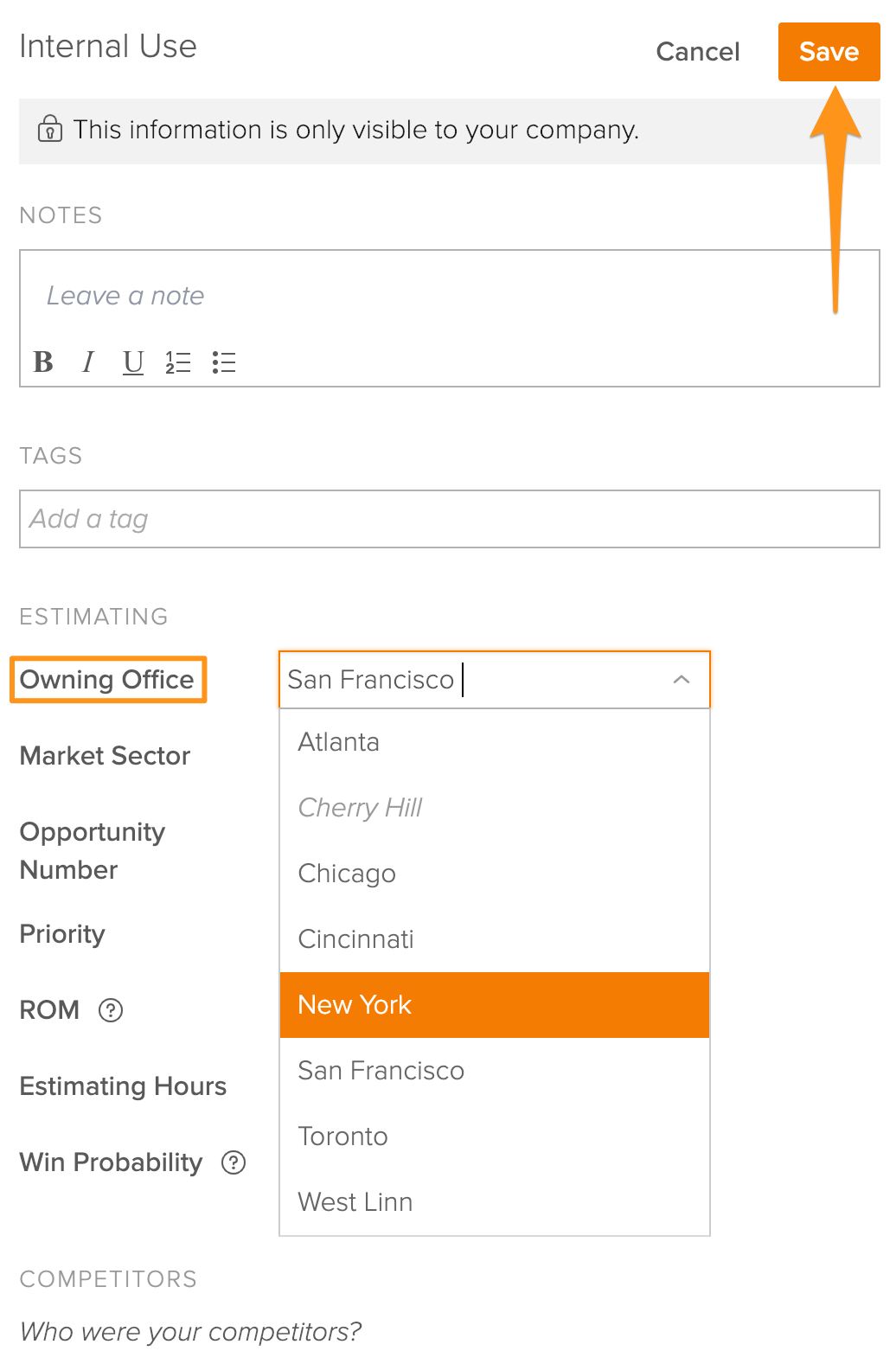Viewport: 896px width, 1351px height.
Task: Collapse the Owning Office dropdown chevron
Action: click(x=681, y=680)
